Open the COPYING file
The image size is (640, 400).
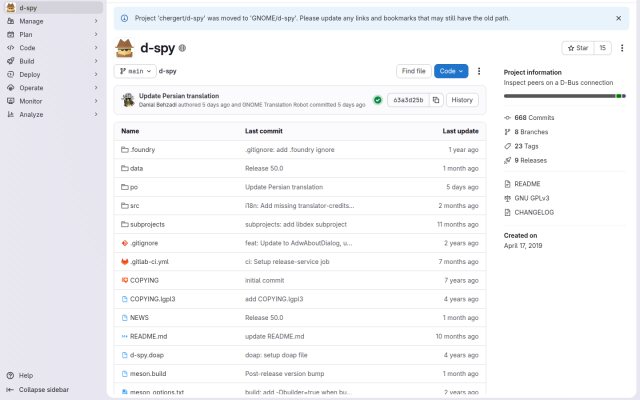[x=144, y=280]
